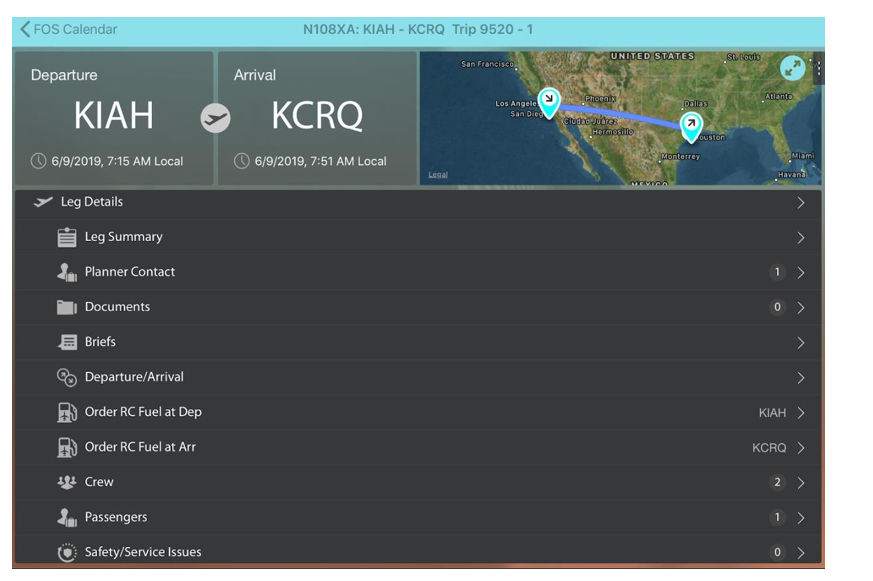Tap the Arrival KCRQ card
The image size is (873, 581).
coord(317,118)
